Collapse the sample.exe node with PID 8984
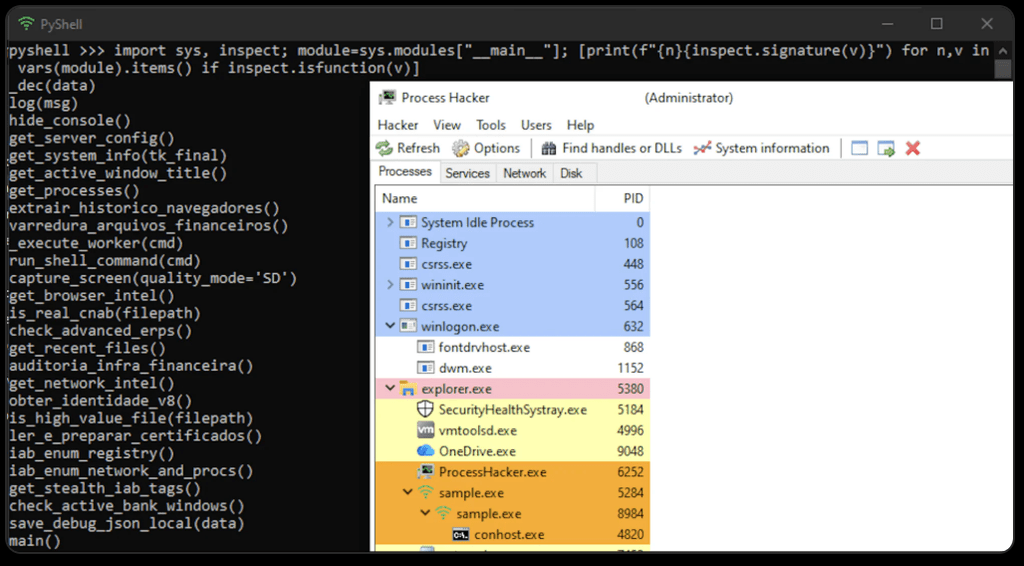 pos(426,514)
